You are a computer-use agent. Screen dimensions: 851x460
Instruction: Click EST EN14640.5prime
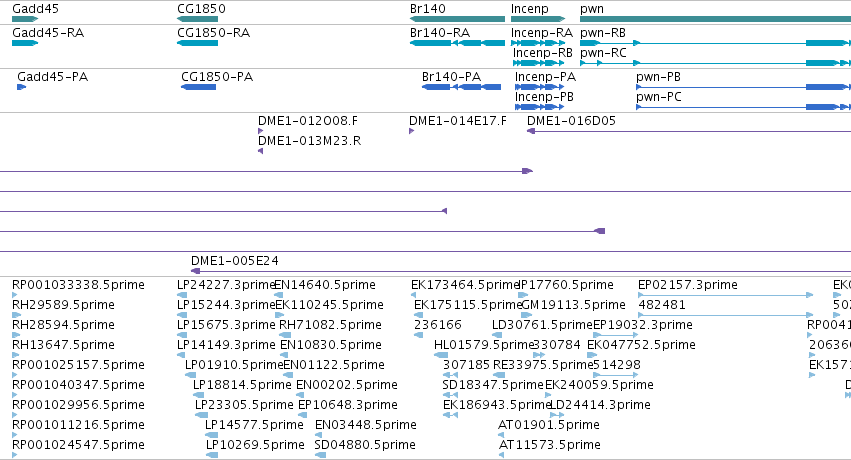point(279,295)
